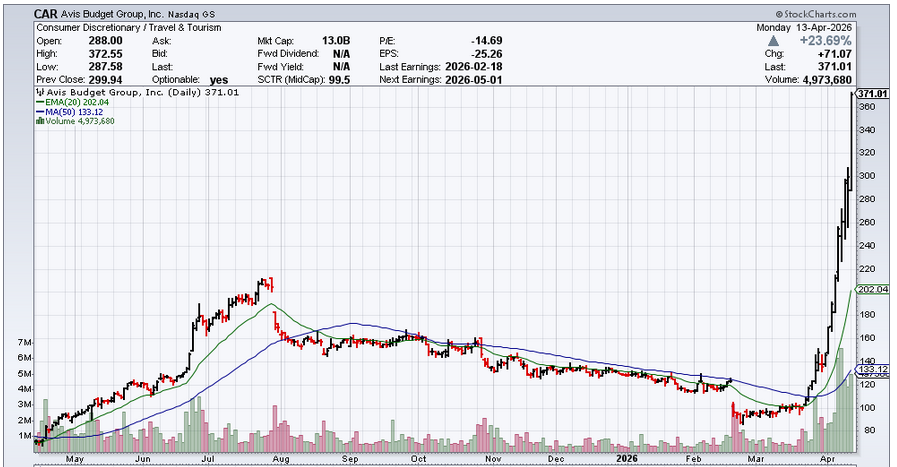Screen dimensions: 897x467
Task: Click the Oct label on the time axis
Action: pos(419,459)
